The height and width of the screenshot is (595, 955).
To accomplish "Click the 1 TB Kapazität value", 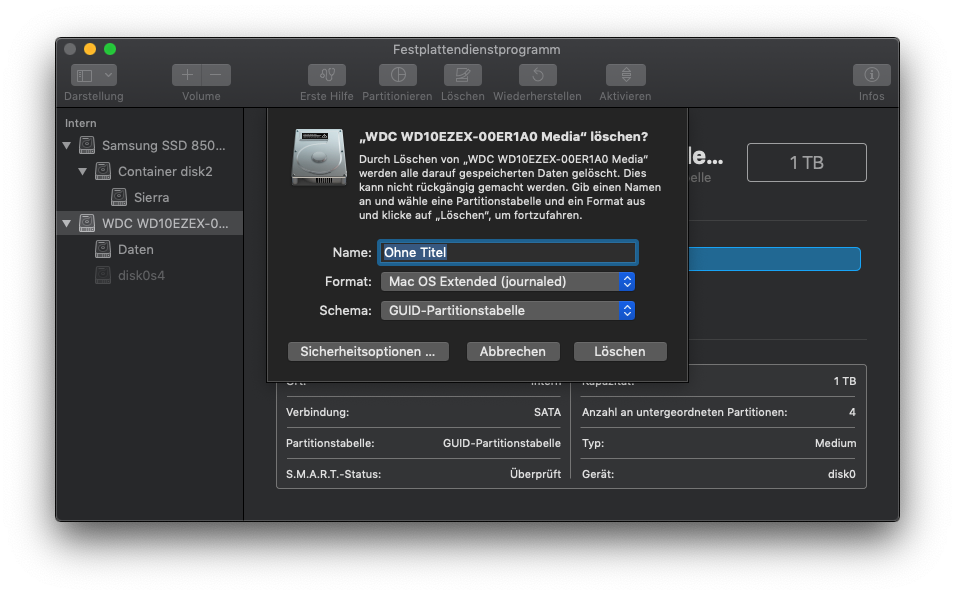I will (845, 381).
